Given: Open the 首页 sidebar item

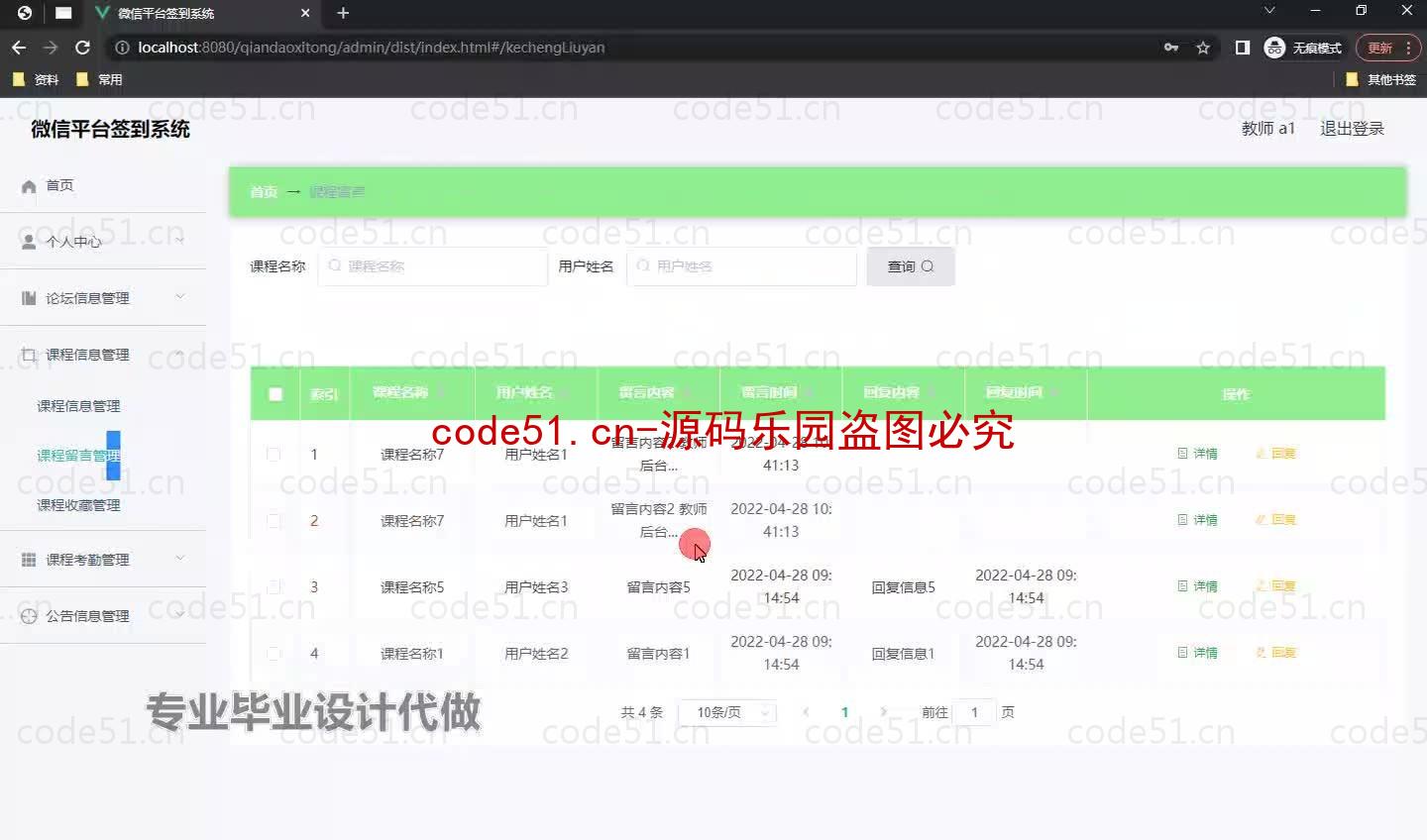Looking at the screenshot, I should (103, 185).
